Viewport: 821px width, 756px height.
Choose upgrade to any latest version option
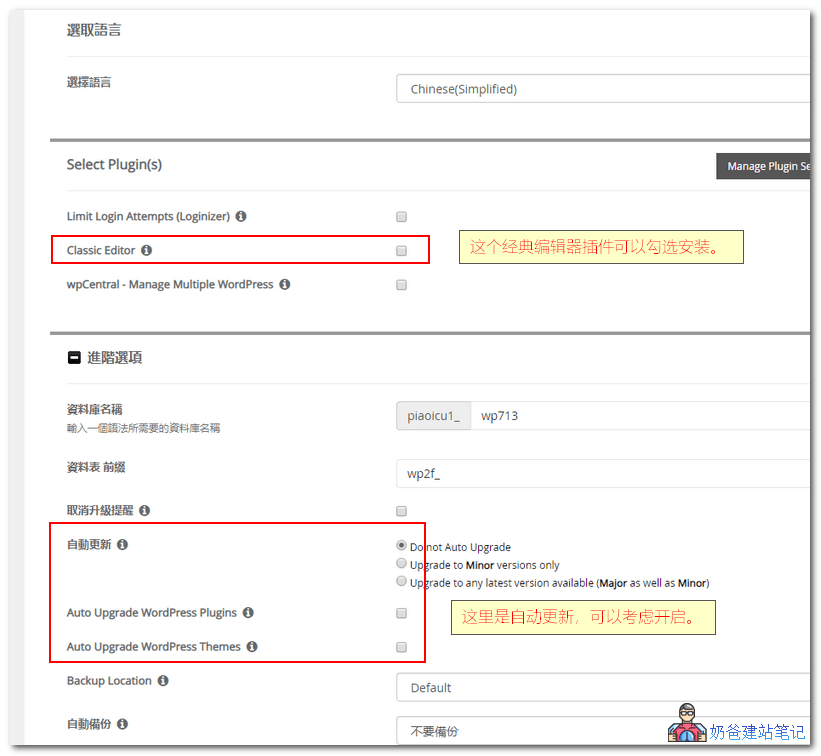pos(401,582)
